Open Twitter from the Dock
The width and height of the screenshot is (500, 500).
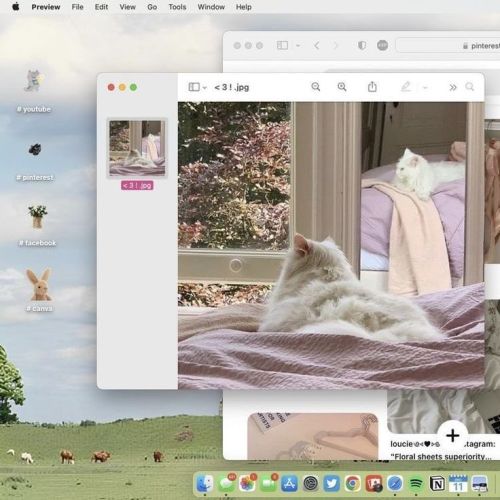pyautogui.click(x=331, y=484)
